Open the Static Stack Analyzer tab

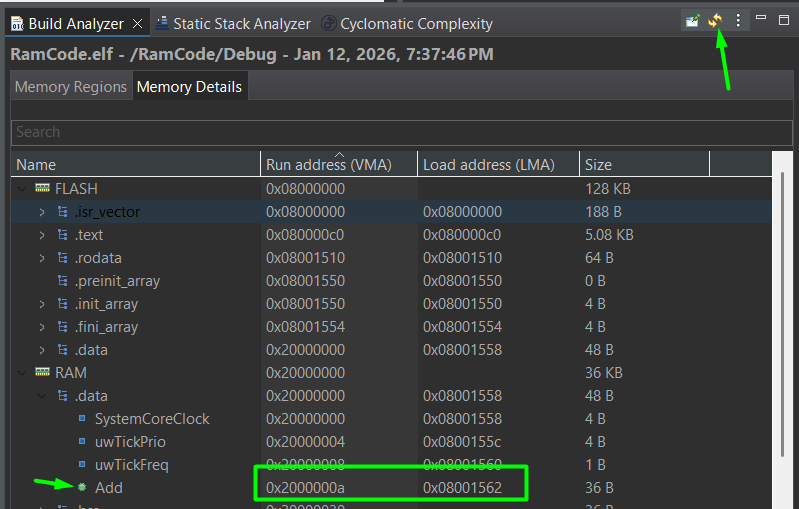231,23
